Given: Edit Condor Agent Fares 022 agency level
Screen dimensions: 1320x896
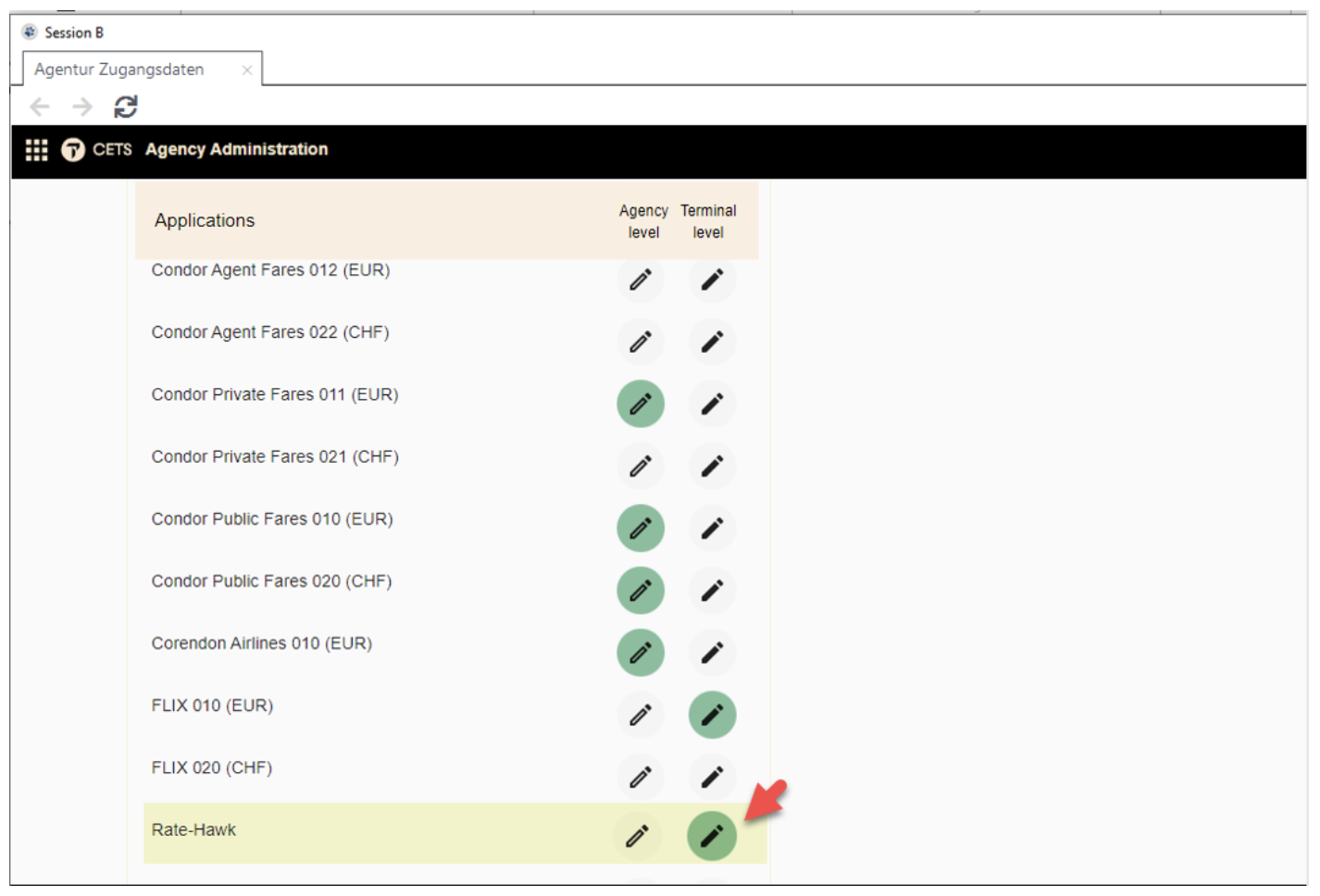Looking at the screenshot, I should (641, 342).
